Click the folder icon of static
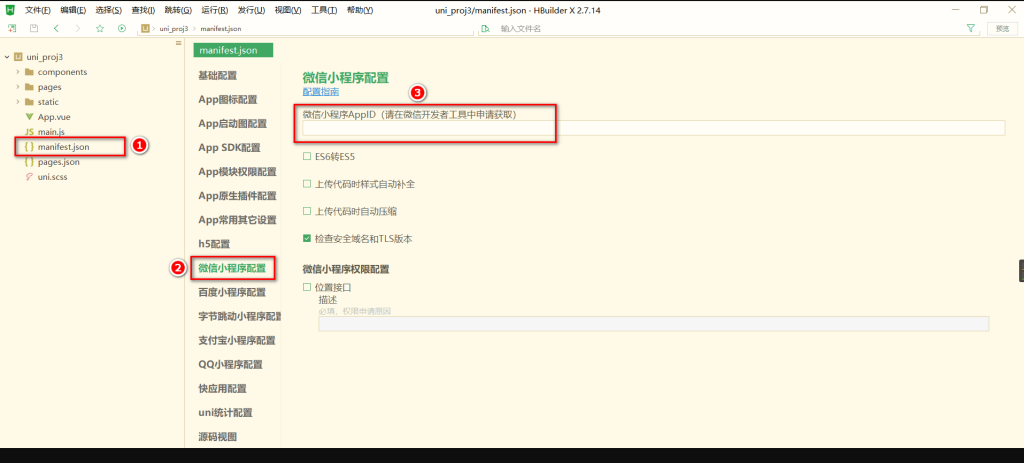 (x=29, y=102)
